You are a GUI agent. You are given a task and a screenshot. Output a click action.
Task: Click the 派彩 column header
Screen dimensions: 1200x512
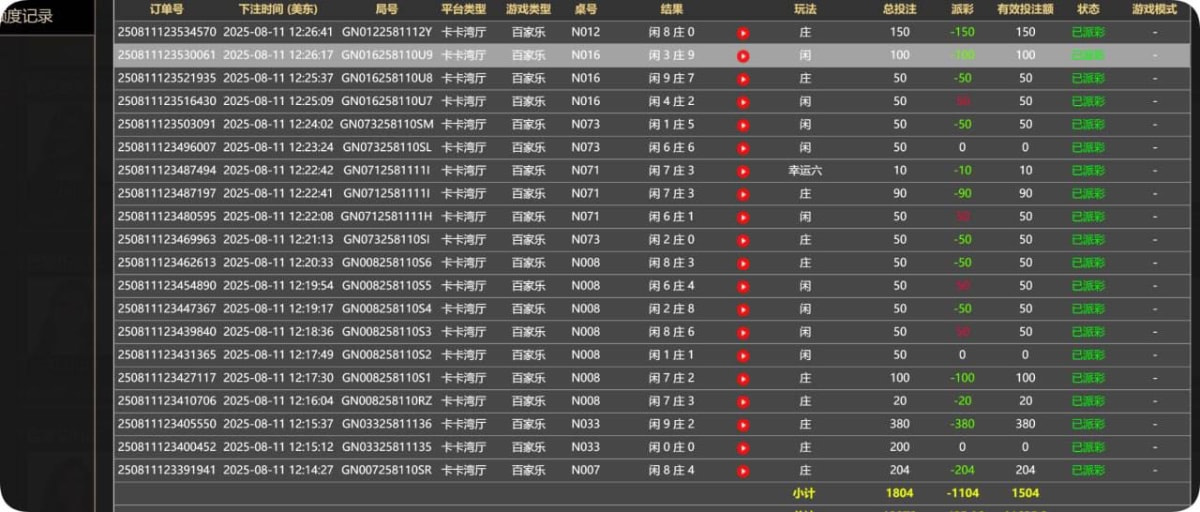962,9
